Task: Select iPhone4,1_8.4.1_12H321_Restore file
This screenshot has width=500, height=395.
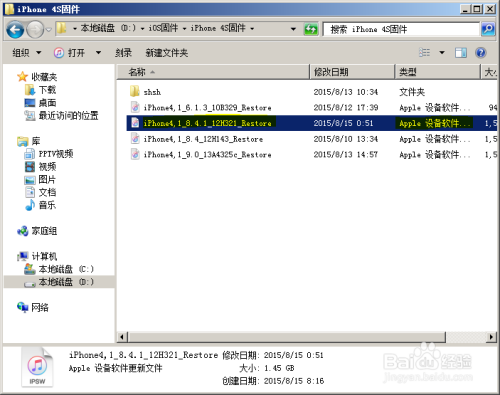Action: [x=207, y=123]
